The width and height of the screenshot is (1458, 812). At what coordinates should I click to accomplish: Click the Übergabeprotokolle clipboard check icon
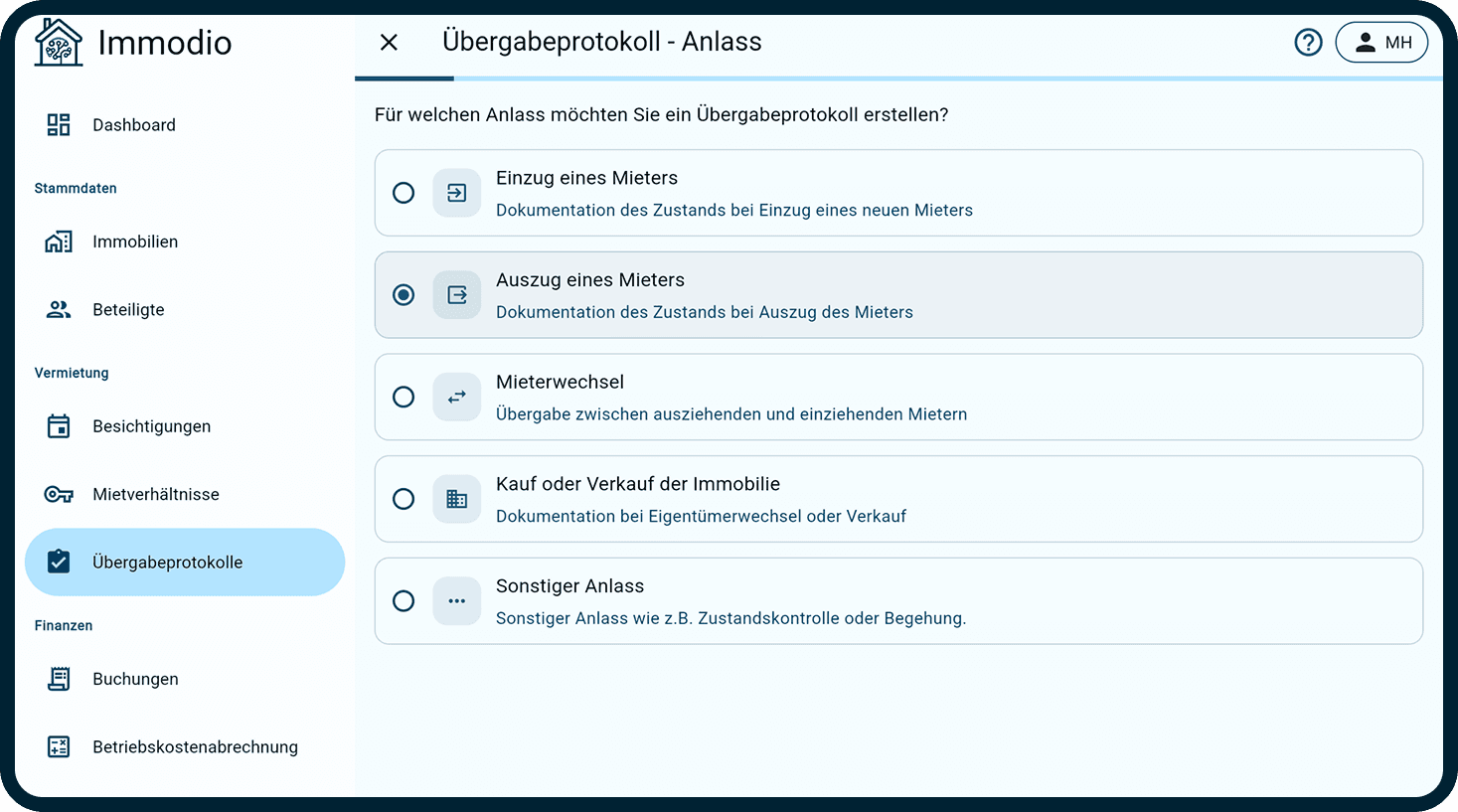(x=59, y=562)
